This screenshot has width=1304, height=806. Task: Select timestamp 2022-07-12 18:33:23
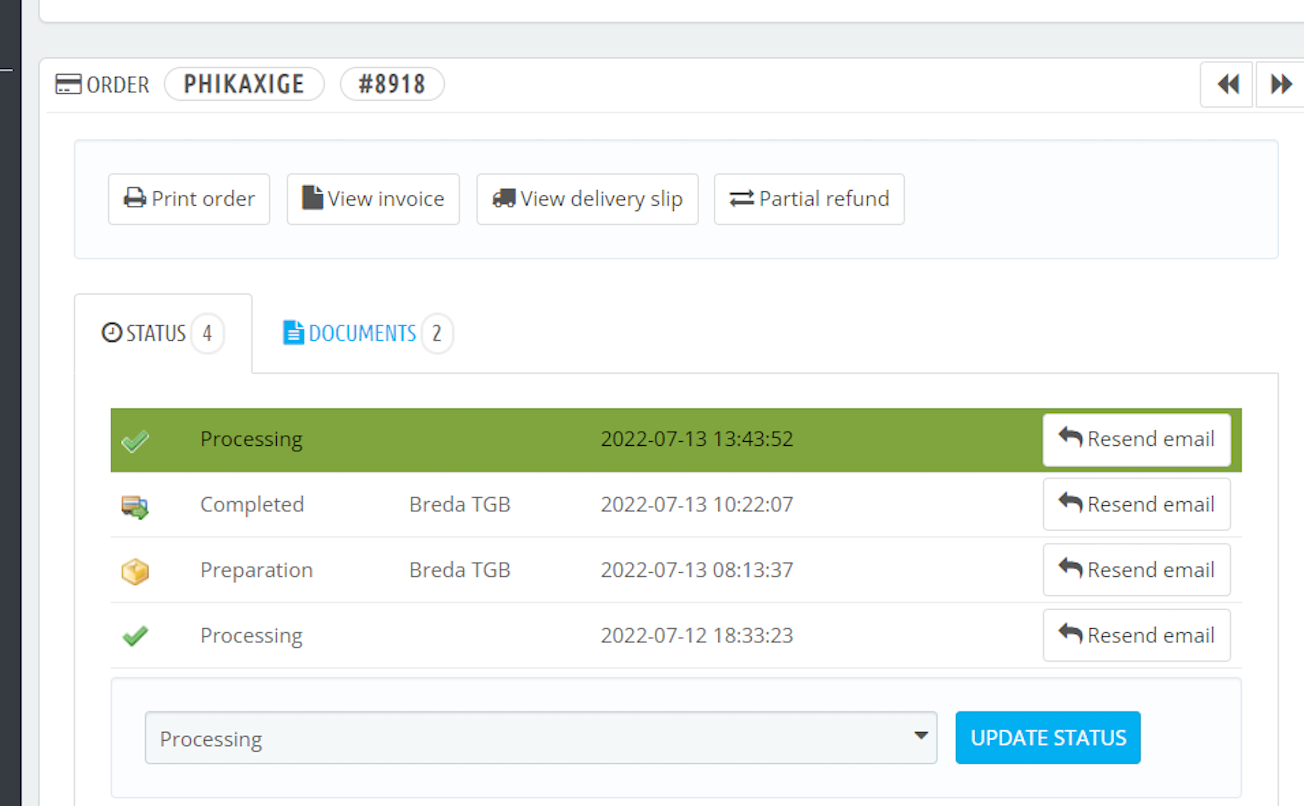697,635
